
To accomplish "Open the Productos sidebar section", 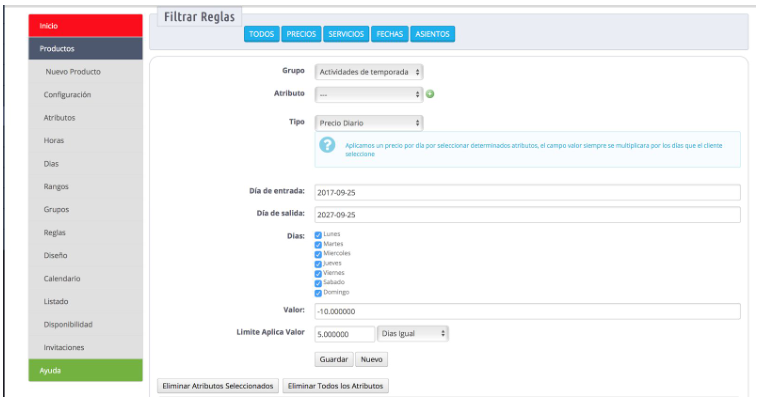I will [x=86, y=49].
